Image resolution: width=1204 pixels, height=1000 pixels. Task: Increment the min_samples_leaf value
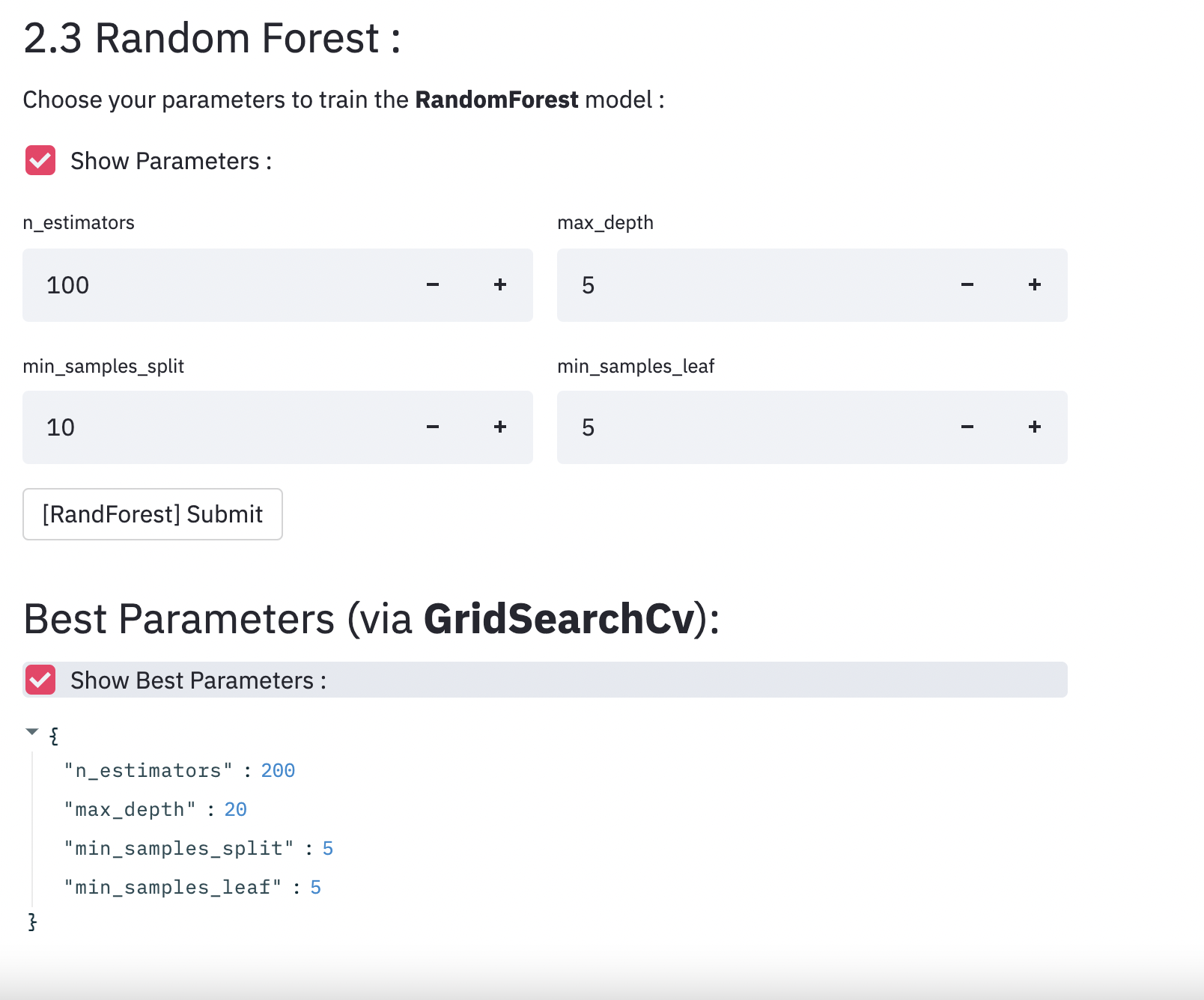pos(1034,427)
